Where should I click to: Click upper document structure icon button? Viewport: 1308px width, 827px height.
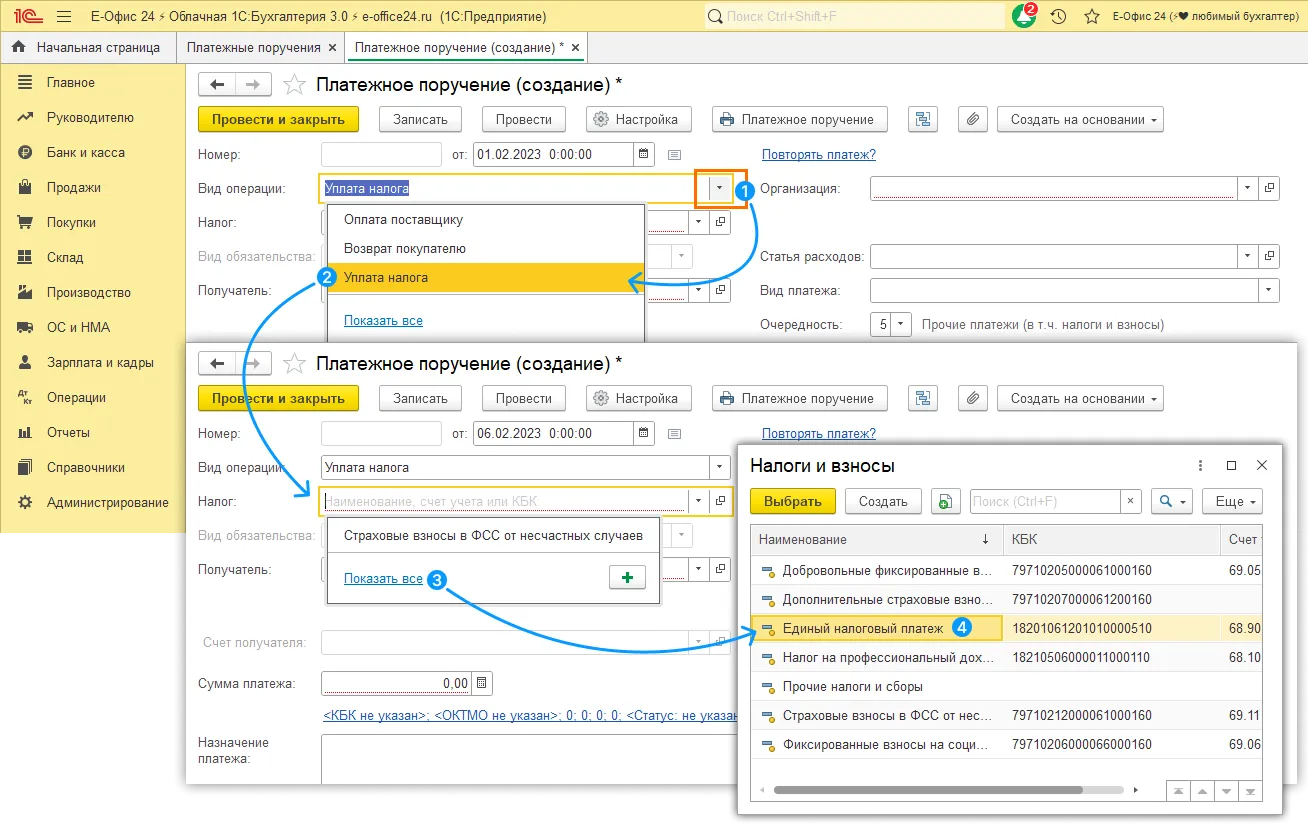(x=922, y=119)
